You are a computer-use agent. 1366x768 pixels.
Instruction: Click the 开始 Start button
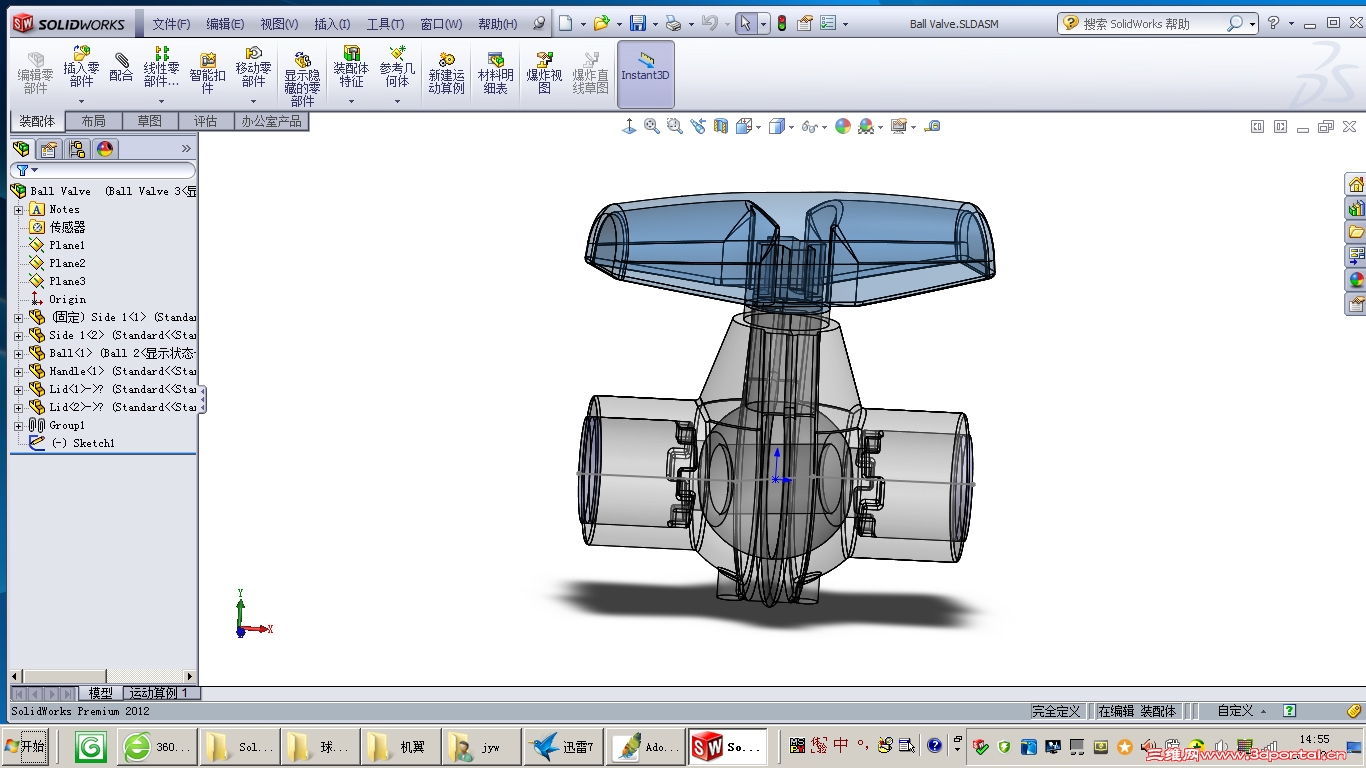click(x=25, y=747)
